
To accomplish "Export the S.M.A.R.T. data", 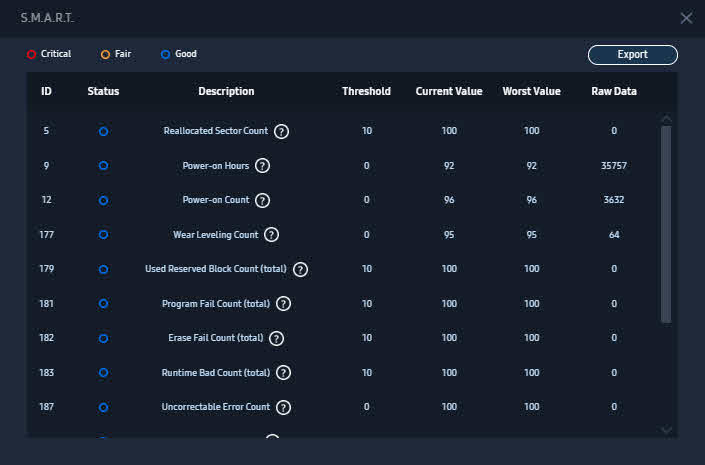I will [632, 55].
